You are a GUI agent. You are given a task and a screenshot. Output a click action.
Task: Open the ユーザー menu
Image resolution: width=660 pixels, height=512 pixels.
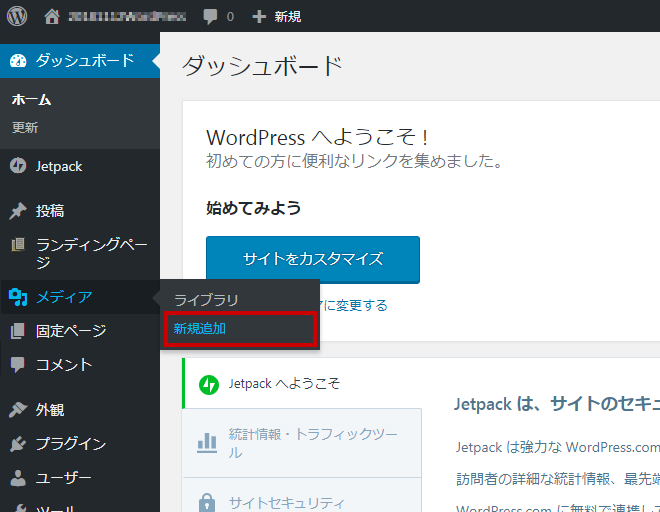pos(64,477)
